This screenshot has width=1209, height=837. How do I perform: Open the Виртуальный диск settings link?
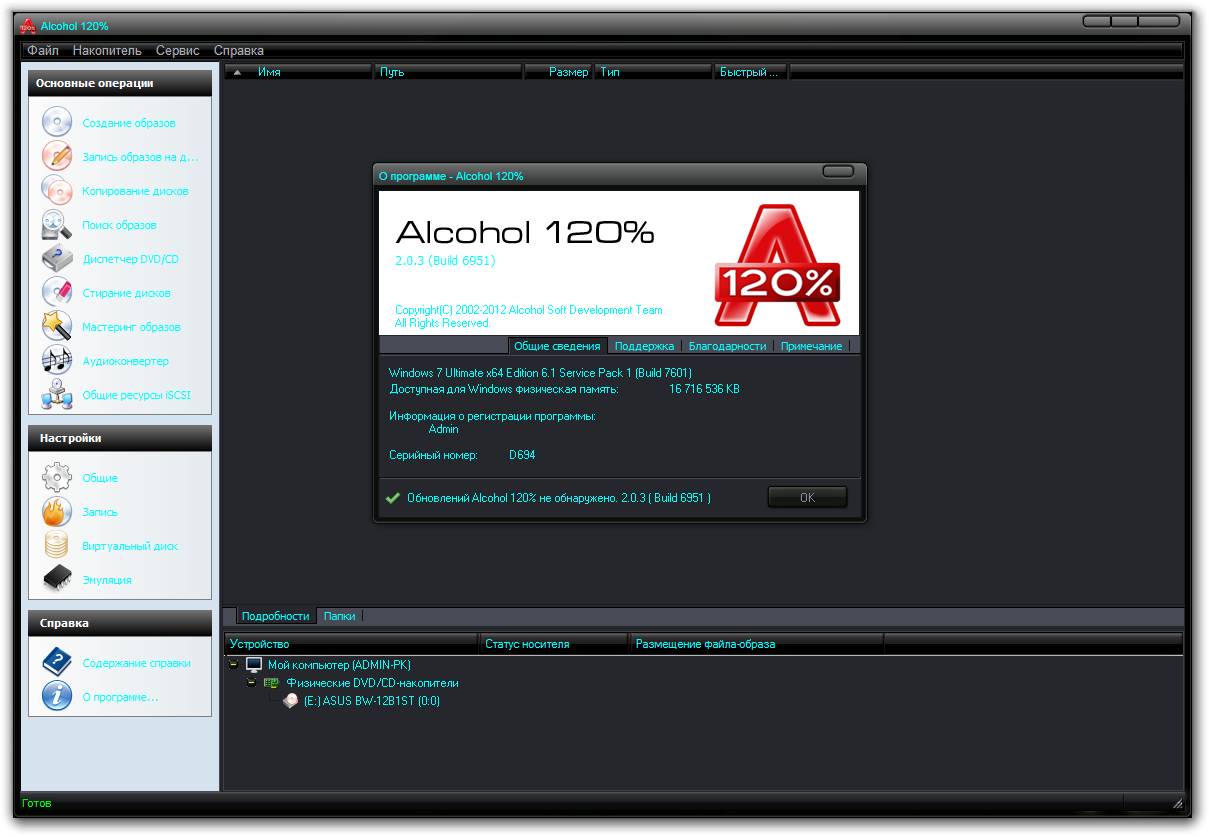(130, 546)
